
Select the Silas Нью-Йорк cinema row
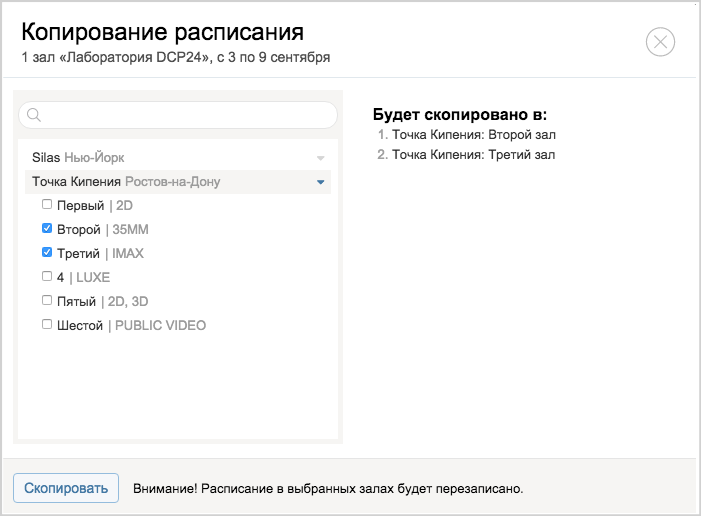178,158
